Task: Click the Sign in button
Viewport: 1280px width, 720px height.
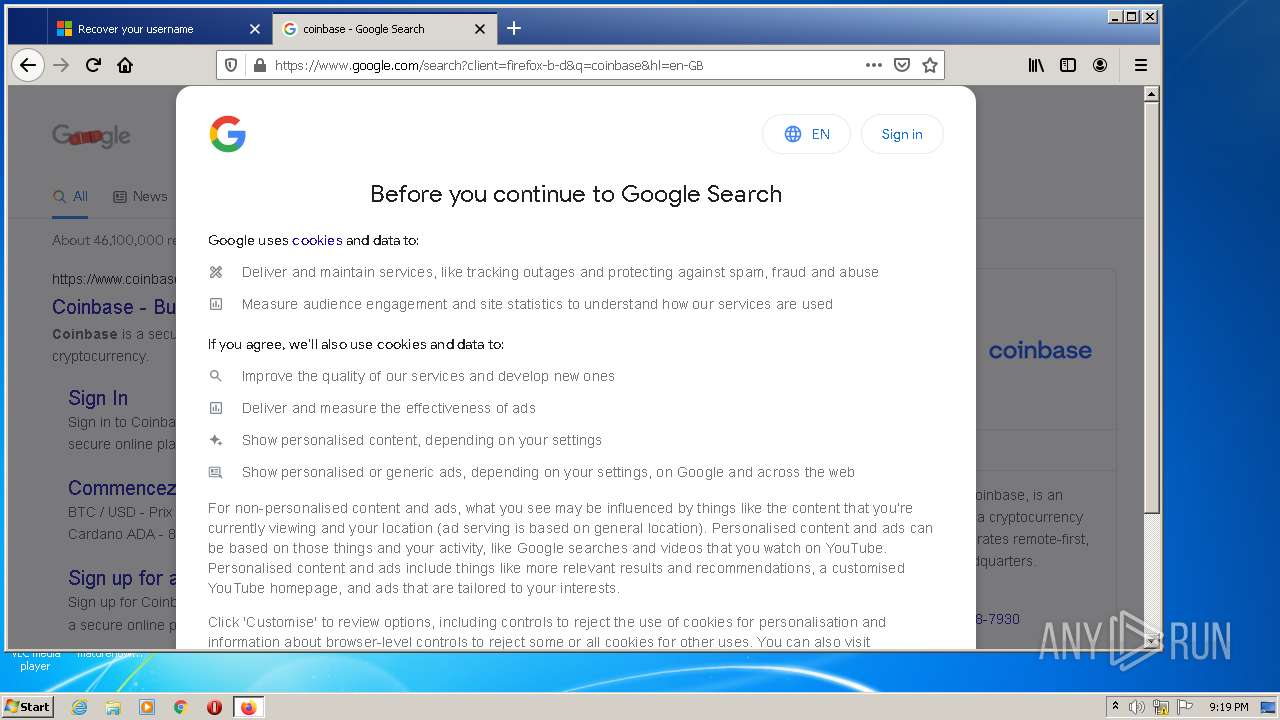Action: [902, 134]
